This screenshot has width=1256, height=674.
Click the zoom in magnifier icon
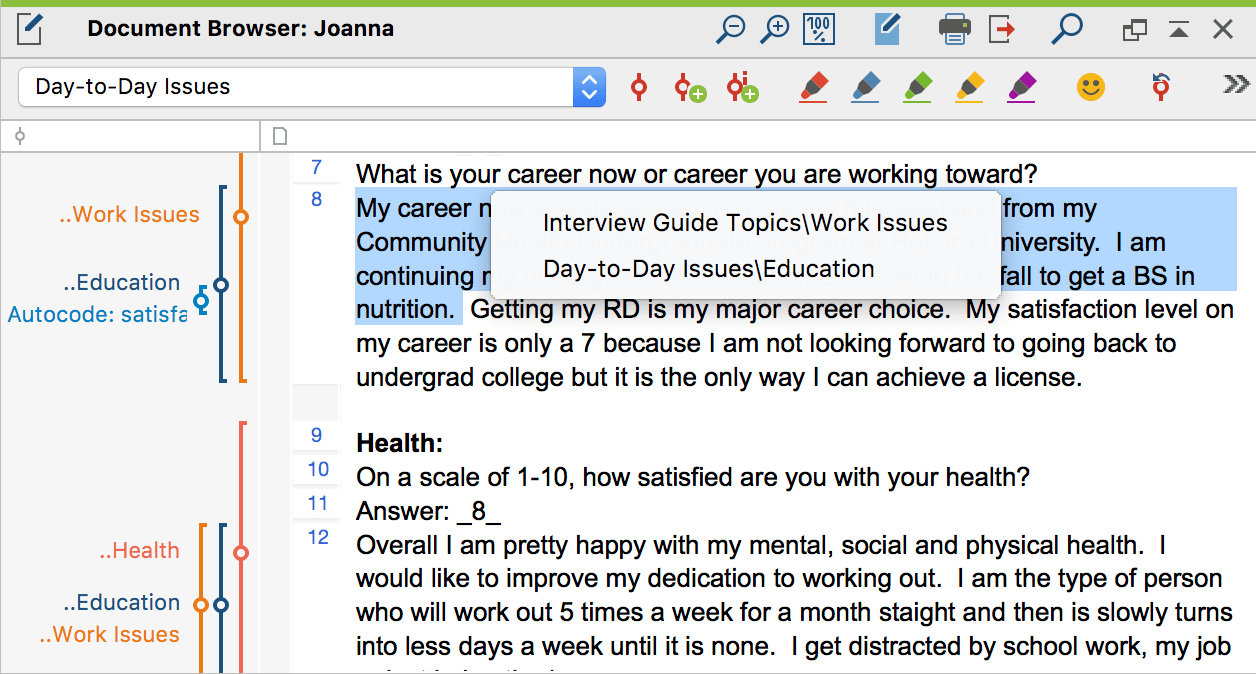(775, 30)
